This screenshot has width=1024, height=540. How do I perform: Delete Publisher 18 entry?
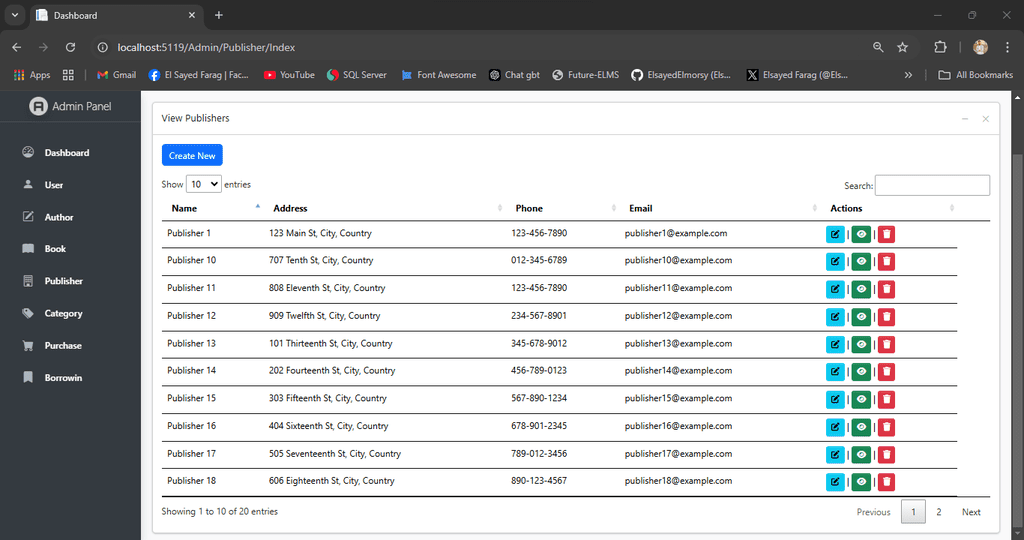(886, 483)
